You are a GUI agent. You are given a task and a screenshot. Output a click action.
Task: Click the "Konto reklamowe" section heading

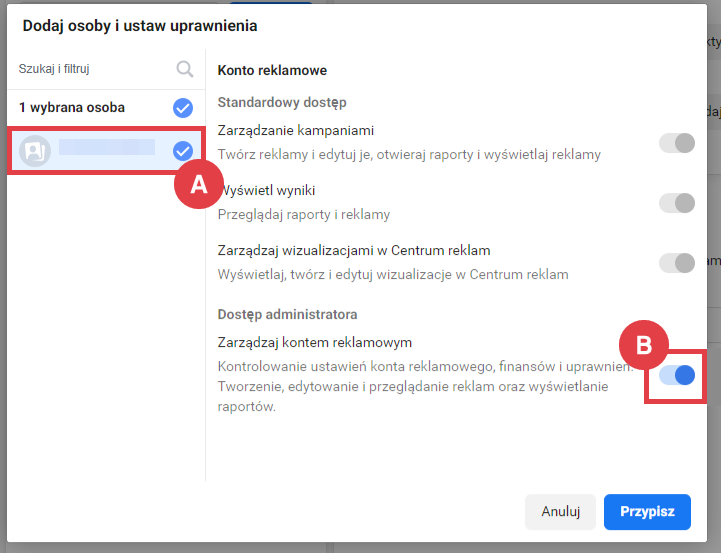(x=272, y=71)
